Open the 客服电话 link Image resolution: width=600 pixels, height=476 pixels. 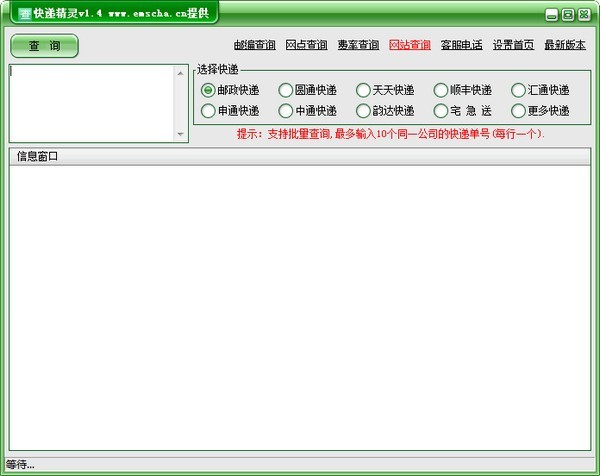(461, 45)
